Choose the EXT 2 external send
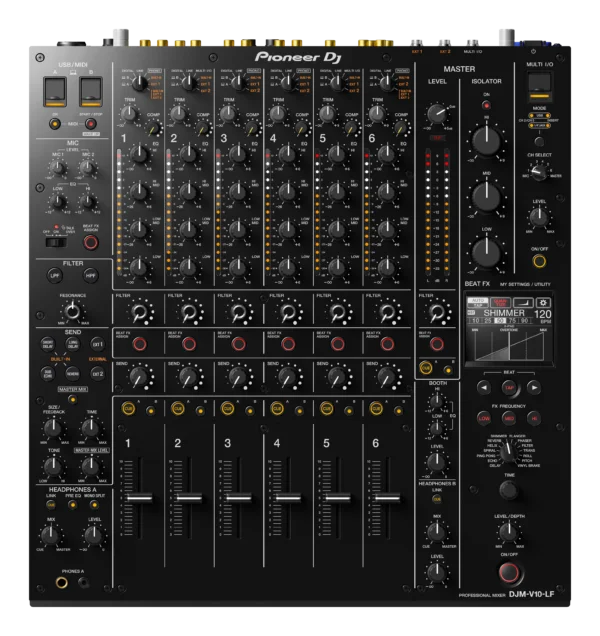Viewport: 600px width, 636px height. click(x=98, y=374)
